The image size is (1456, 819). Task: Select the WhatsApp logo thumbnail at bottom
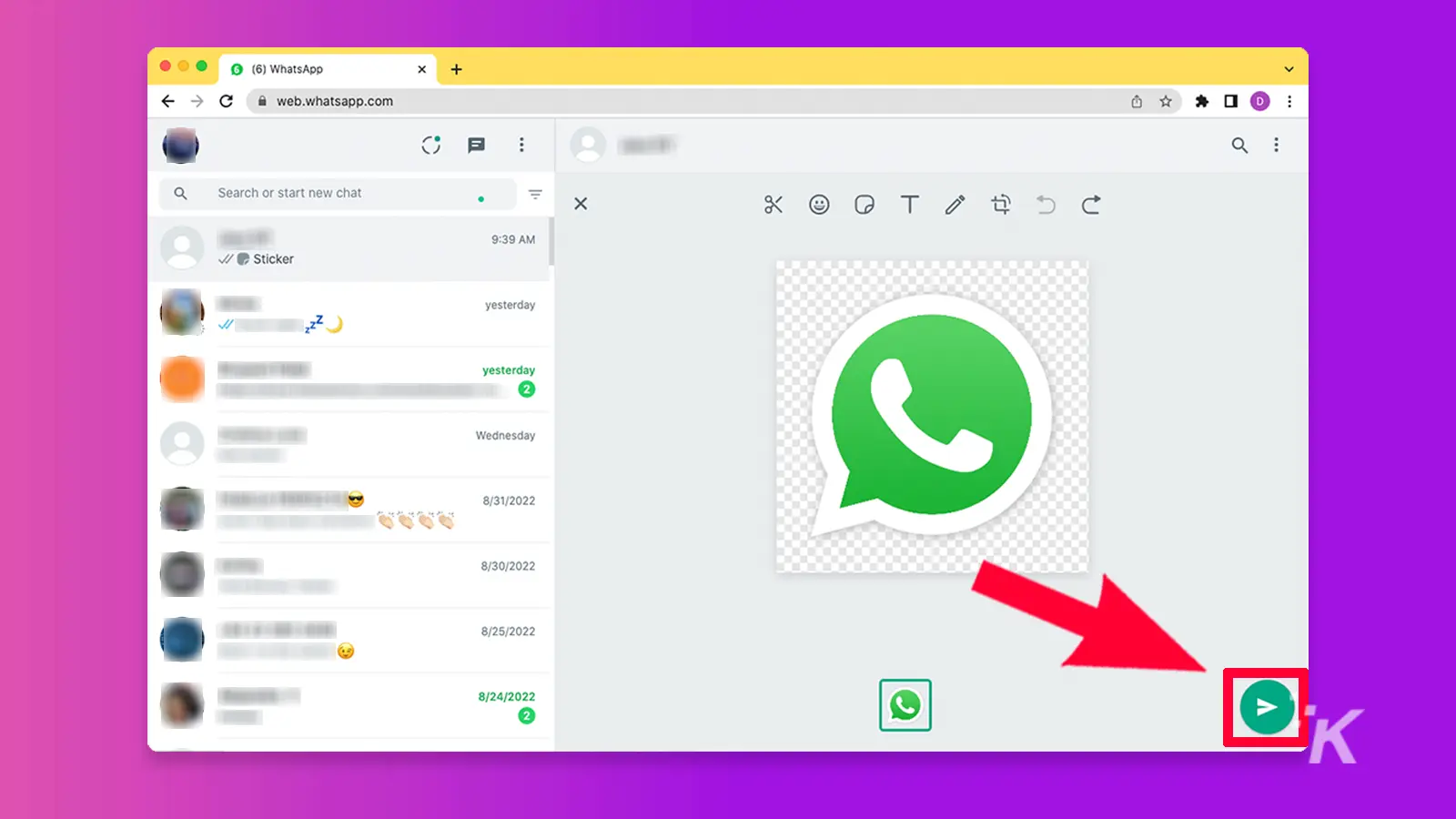[x=905, y=705]
